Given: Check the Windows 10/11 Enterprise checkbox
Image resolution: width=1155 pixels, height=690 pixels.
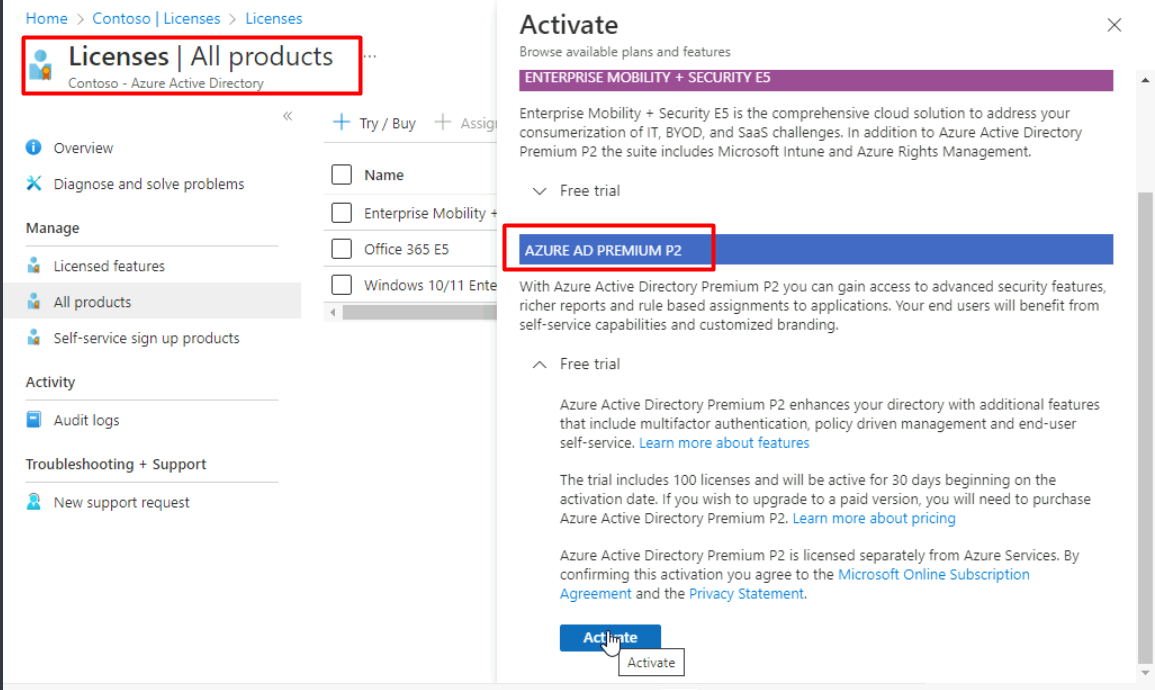Looking at the screenshot, I should click(x=341, y=285).
